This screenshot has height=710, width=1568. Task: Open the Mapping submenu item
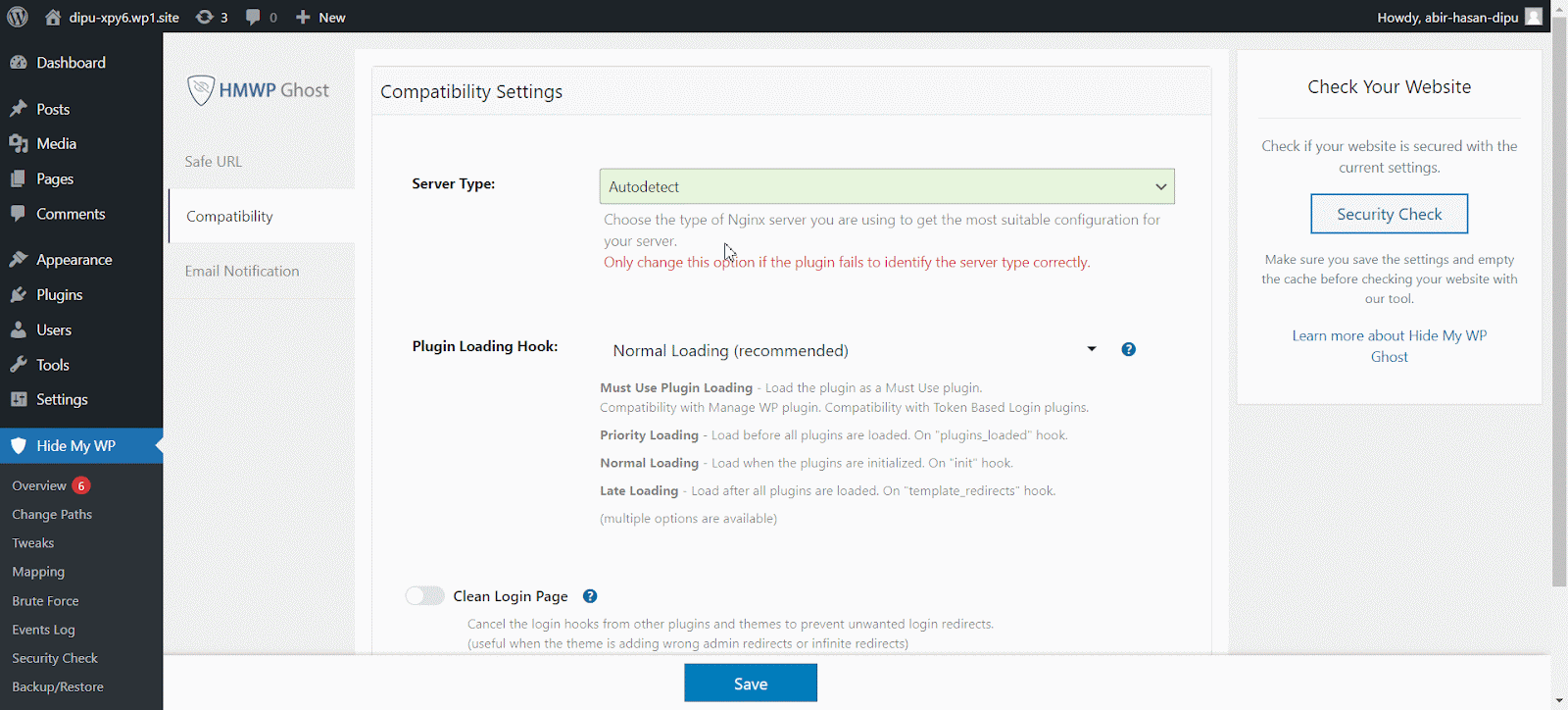[x=38, y=572]
